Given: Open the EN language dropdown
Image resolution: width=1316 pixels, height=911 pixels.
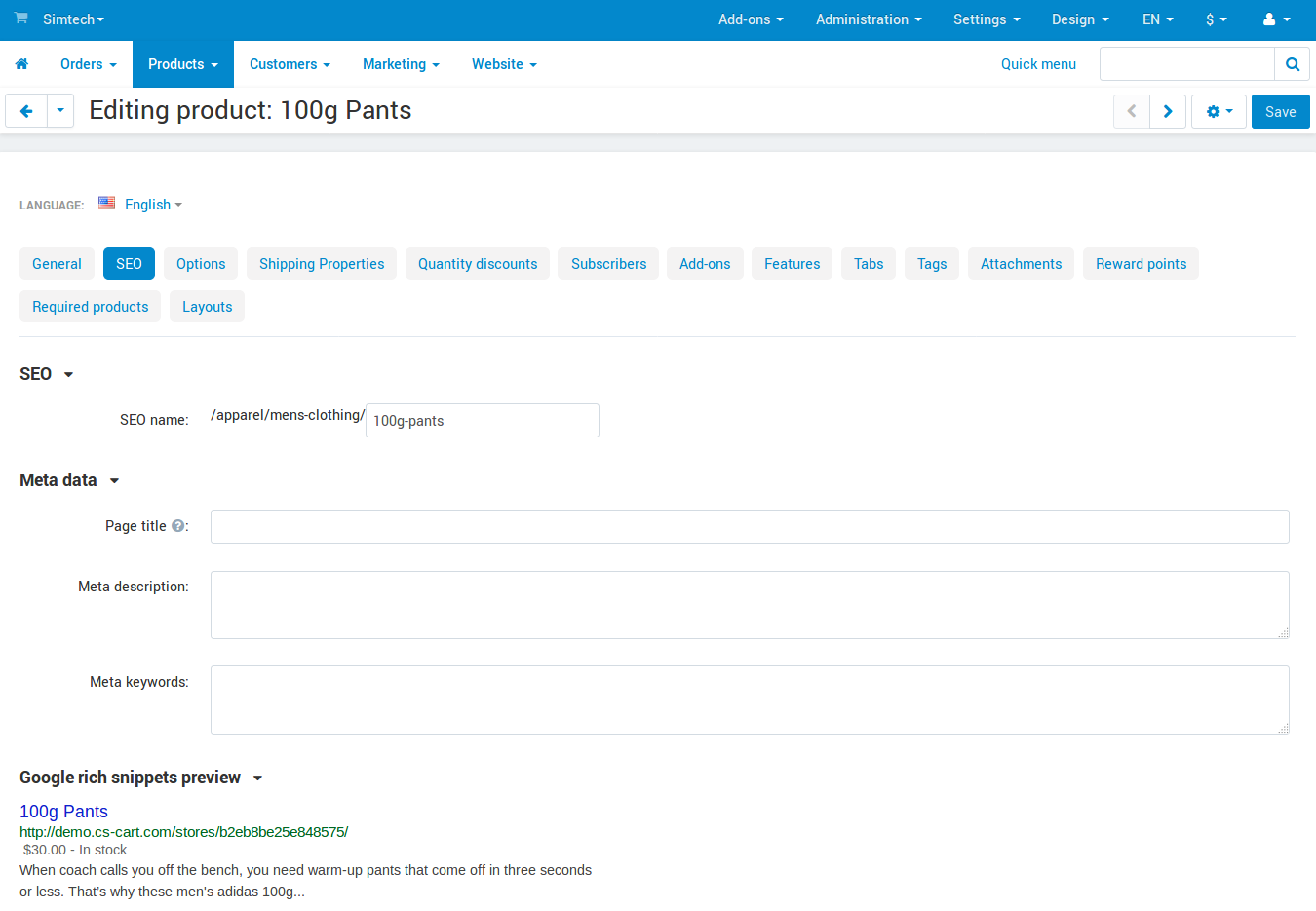Looking at the screenshot, I should pyautogui.click(x=1158, y=19).
